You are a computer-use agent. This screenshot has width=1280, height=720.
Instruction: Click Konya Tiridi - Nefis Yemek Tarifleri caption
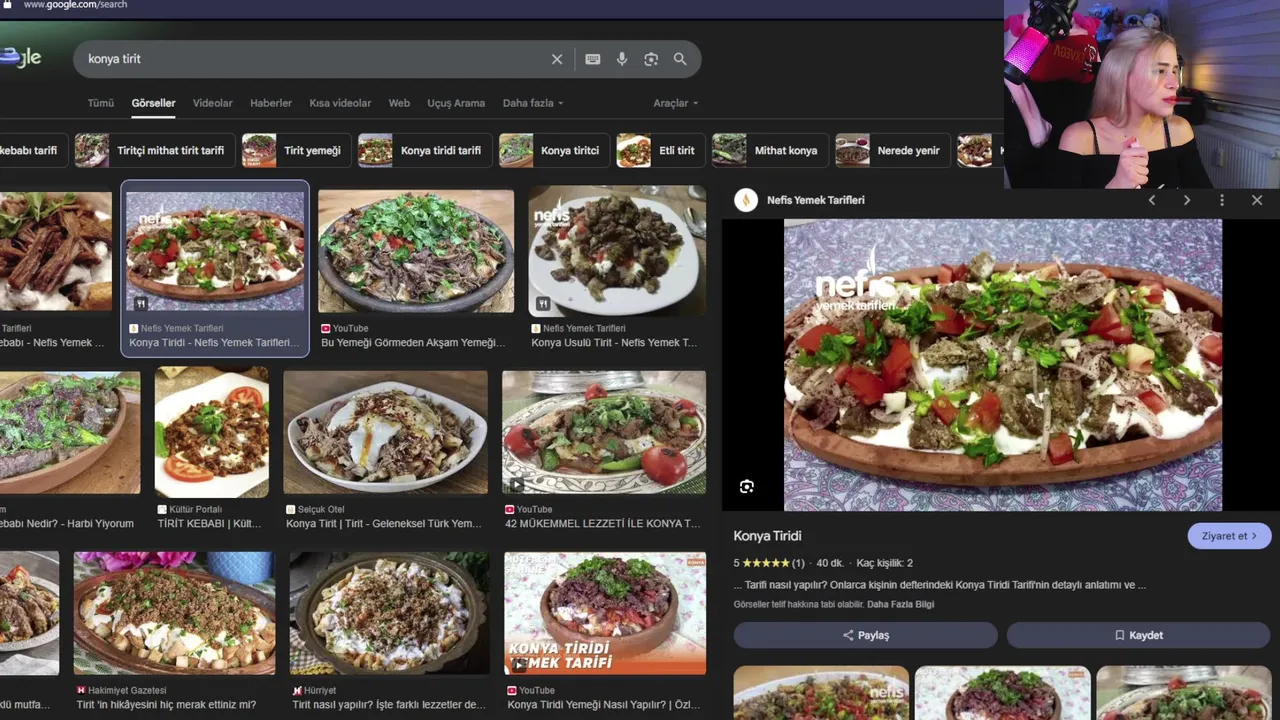coord(214,342)
